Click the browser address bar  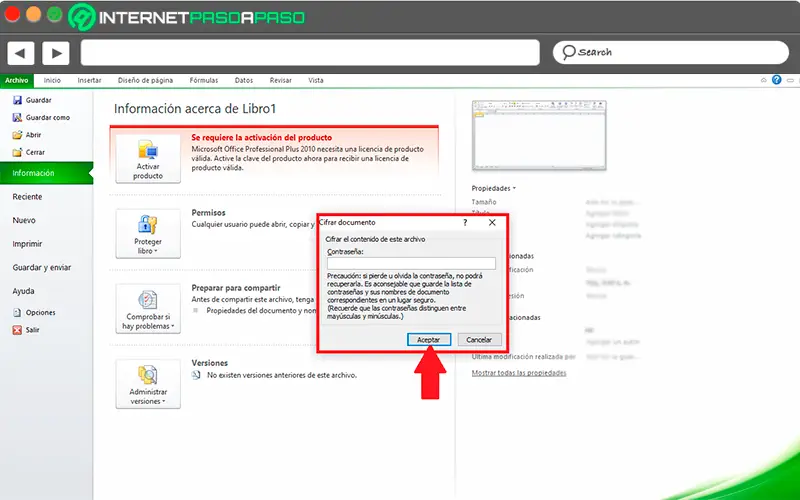(x=310, y=53)
